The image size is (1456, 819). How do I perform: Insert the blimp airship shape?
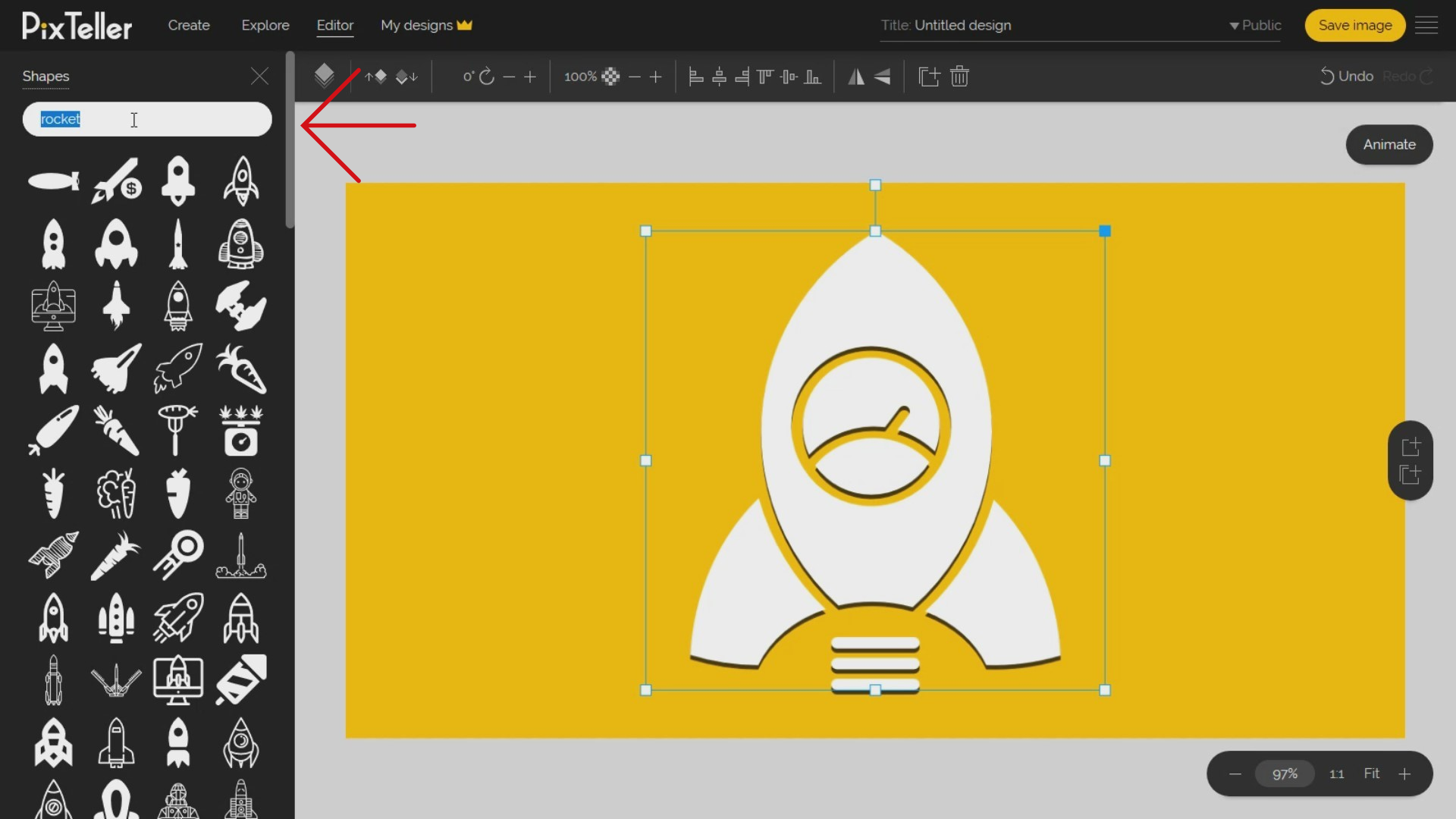[53, 181]
